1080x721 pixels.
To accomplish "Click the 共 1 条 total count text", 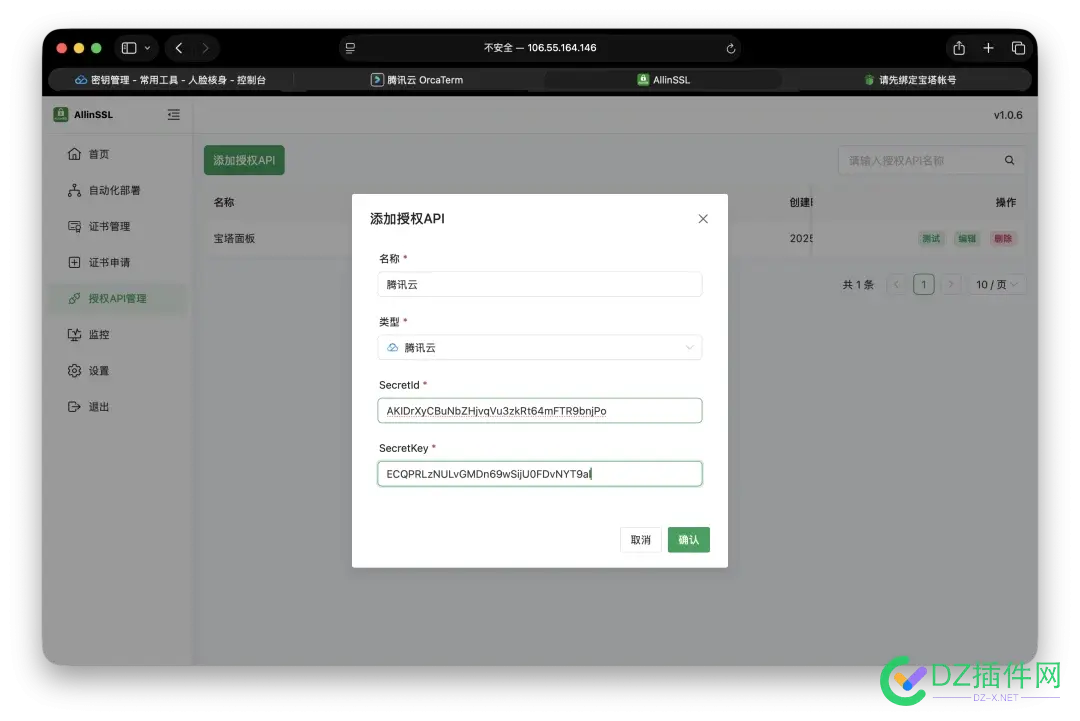I will 858,284.
